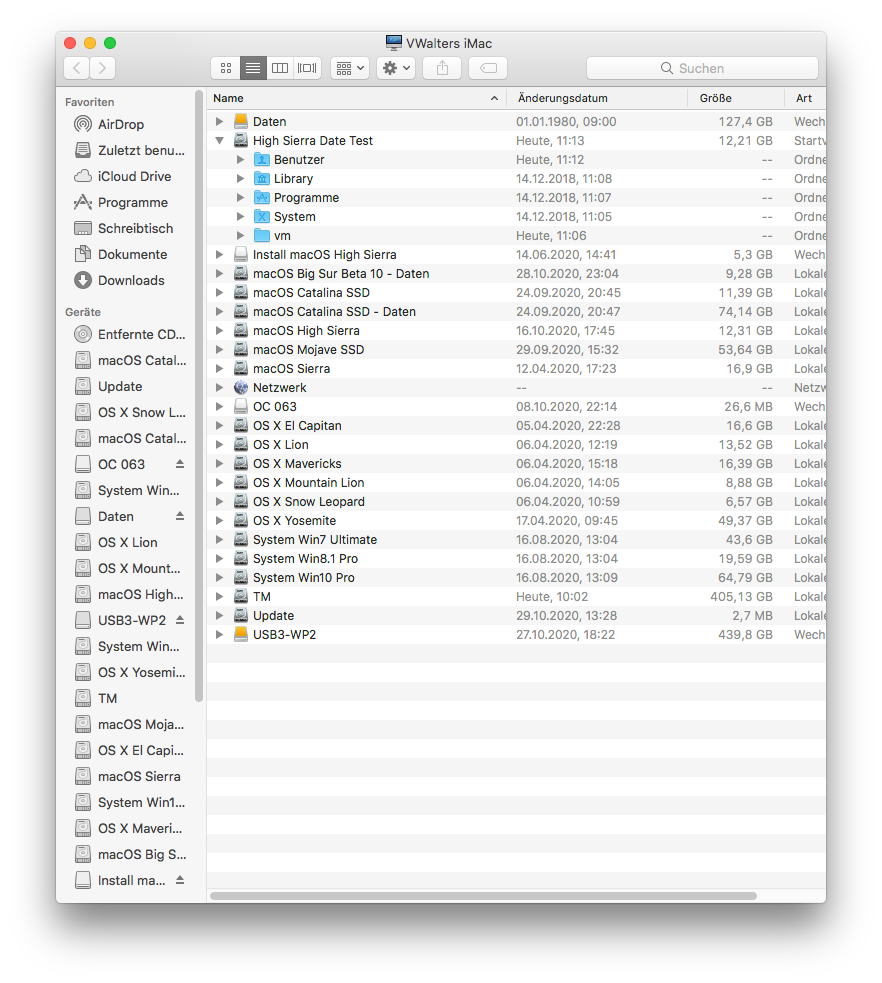Expand the Library folder
882x983 pixels.
[x=240, y=179]
